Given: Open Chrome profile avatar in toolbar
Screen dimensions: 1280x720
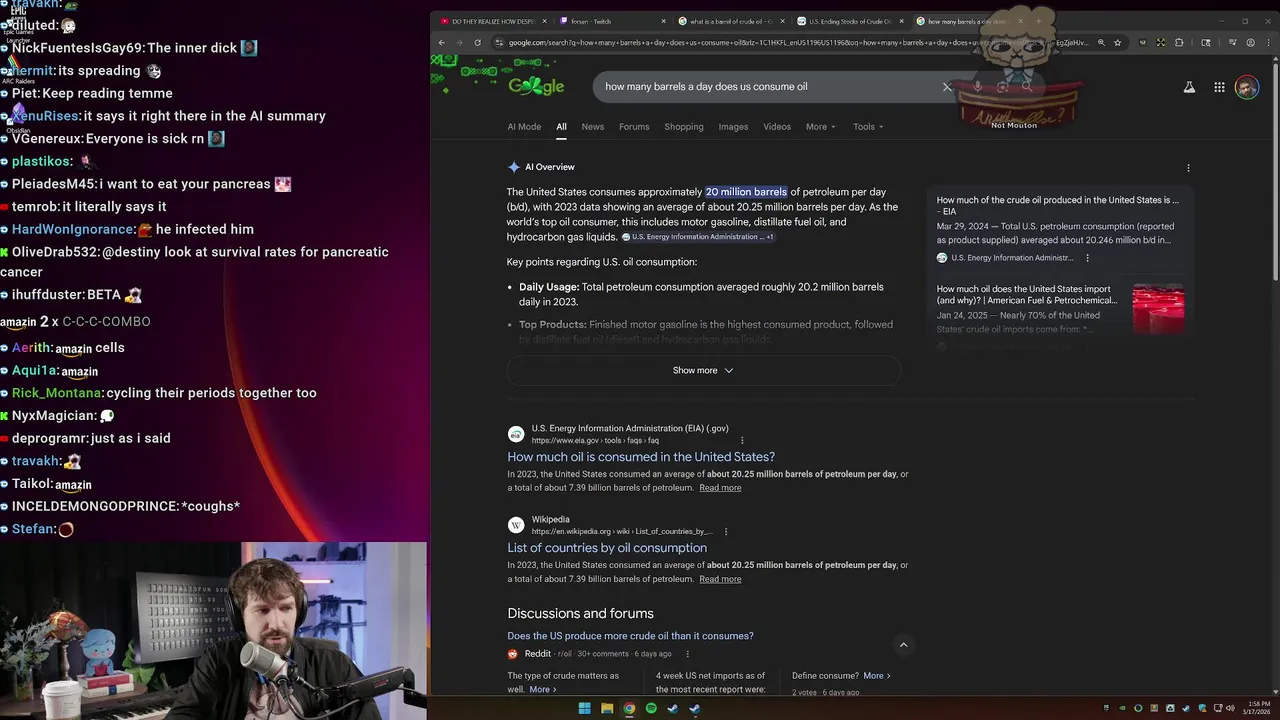Looking at the screenshot, I should tap(1250, 43).
